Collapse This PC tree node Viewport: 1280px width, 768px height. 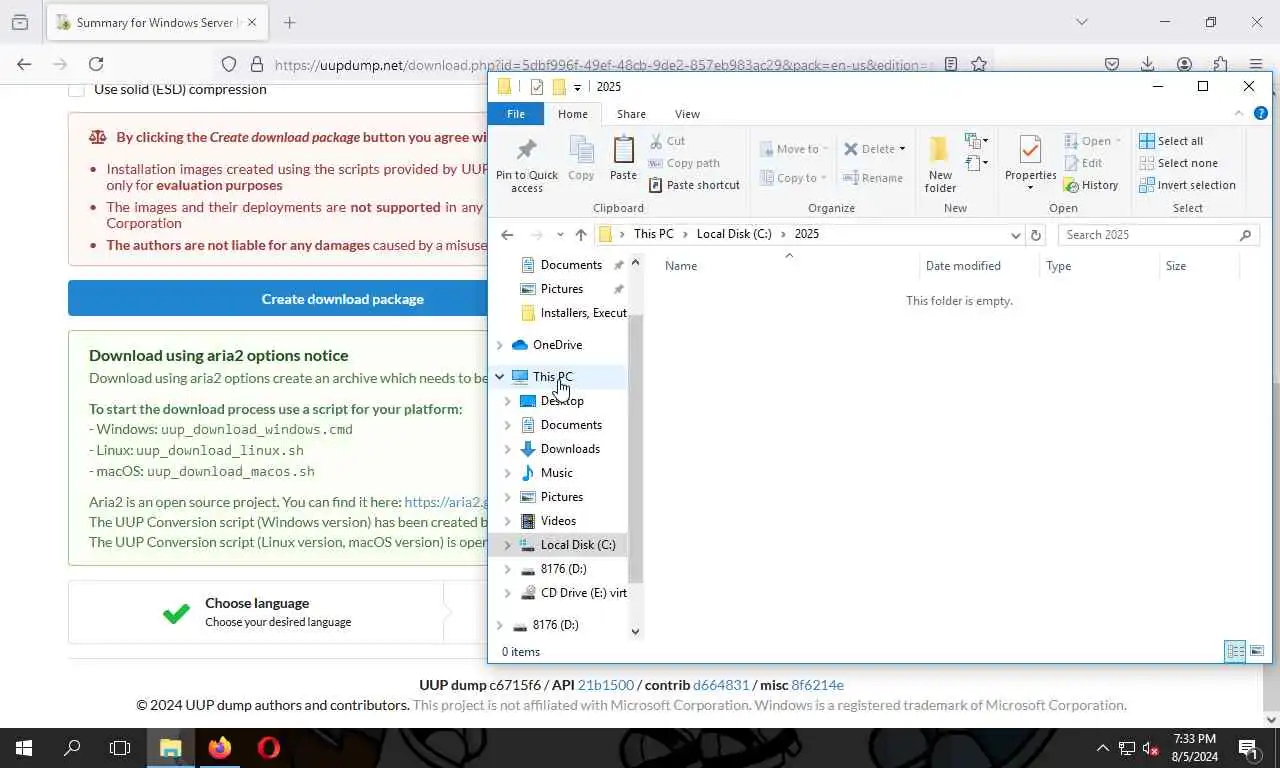499,377
